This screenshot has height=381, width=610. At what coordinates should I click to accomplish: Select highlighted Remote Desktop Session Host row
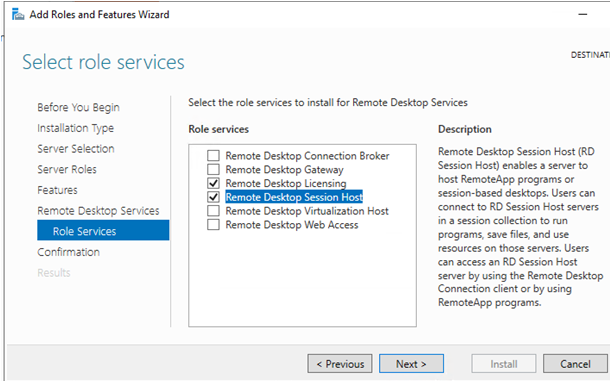(x=294, y=197)
